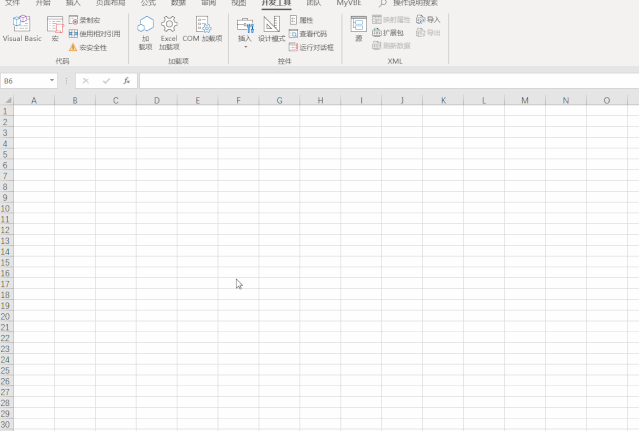
Task: Select column A header
Action: tap(34, 100)
